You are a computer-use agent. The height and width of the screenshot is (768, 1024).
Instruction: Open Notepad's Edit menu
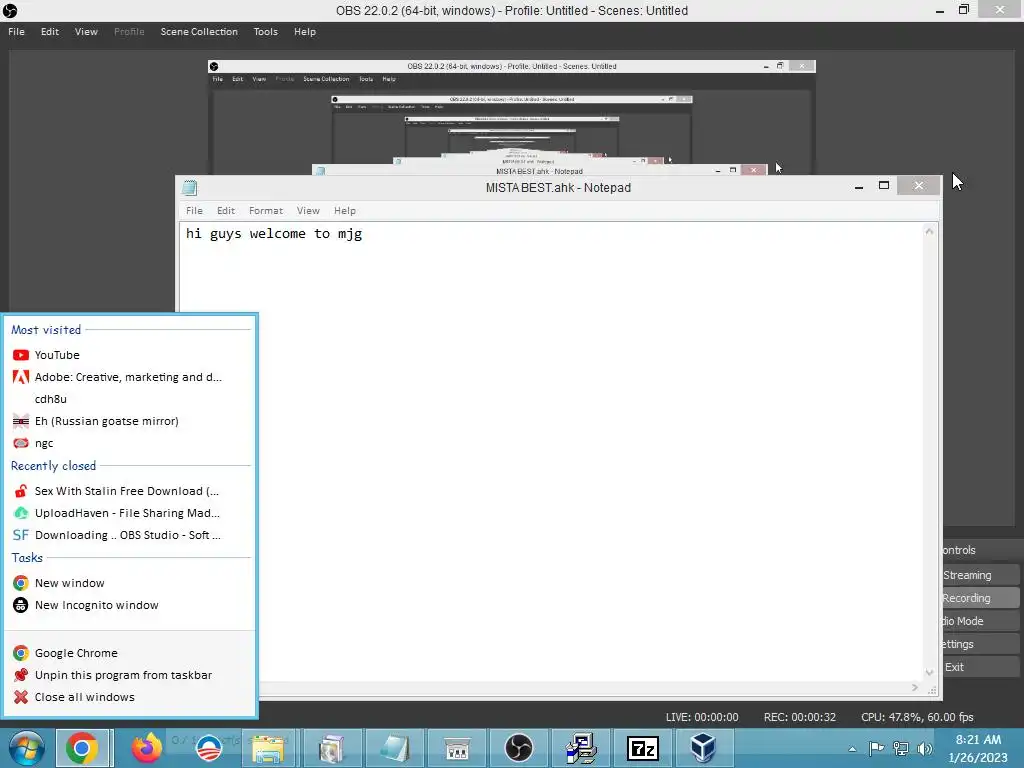[x=226, y=210]
